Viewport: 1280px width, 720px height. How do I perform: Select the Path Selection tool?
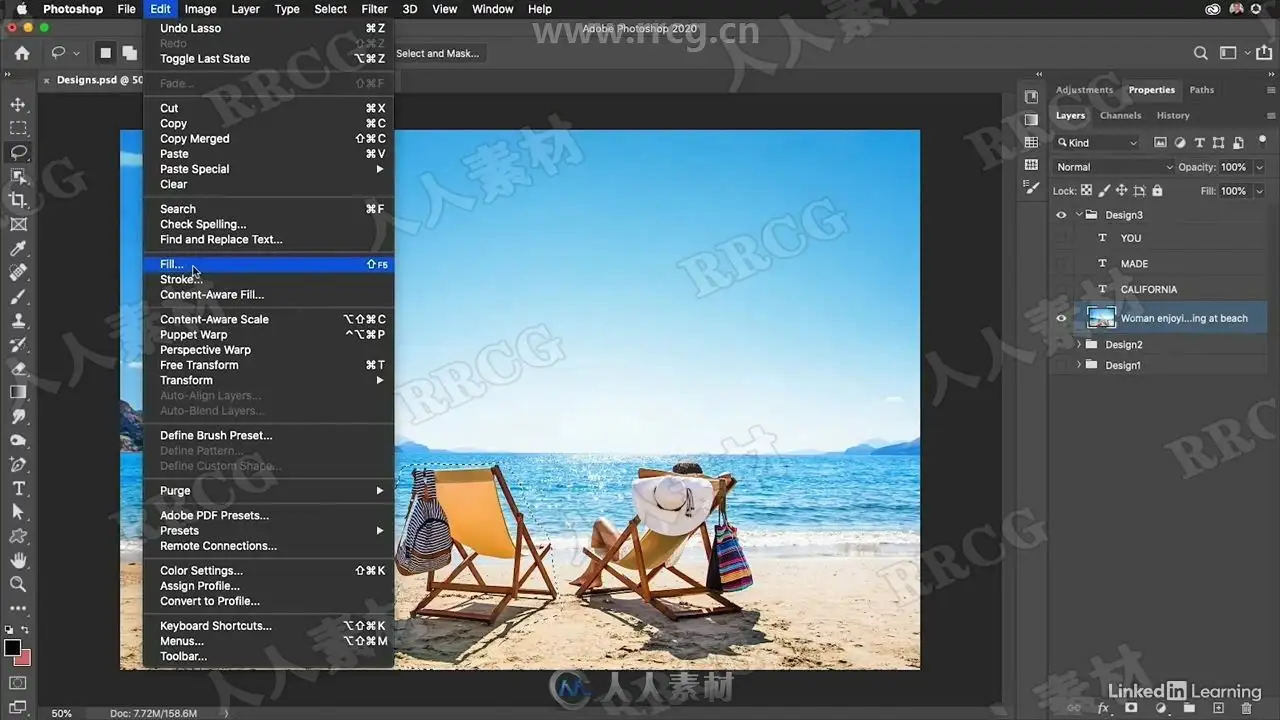coord(18,512)
